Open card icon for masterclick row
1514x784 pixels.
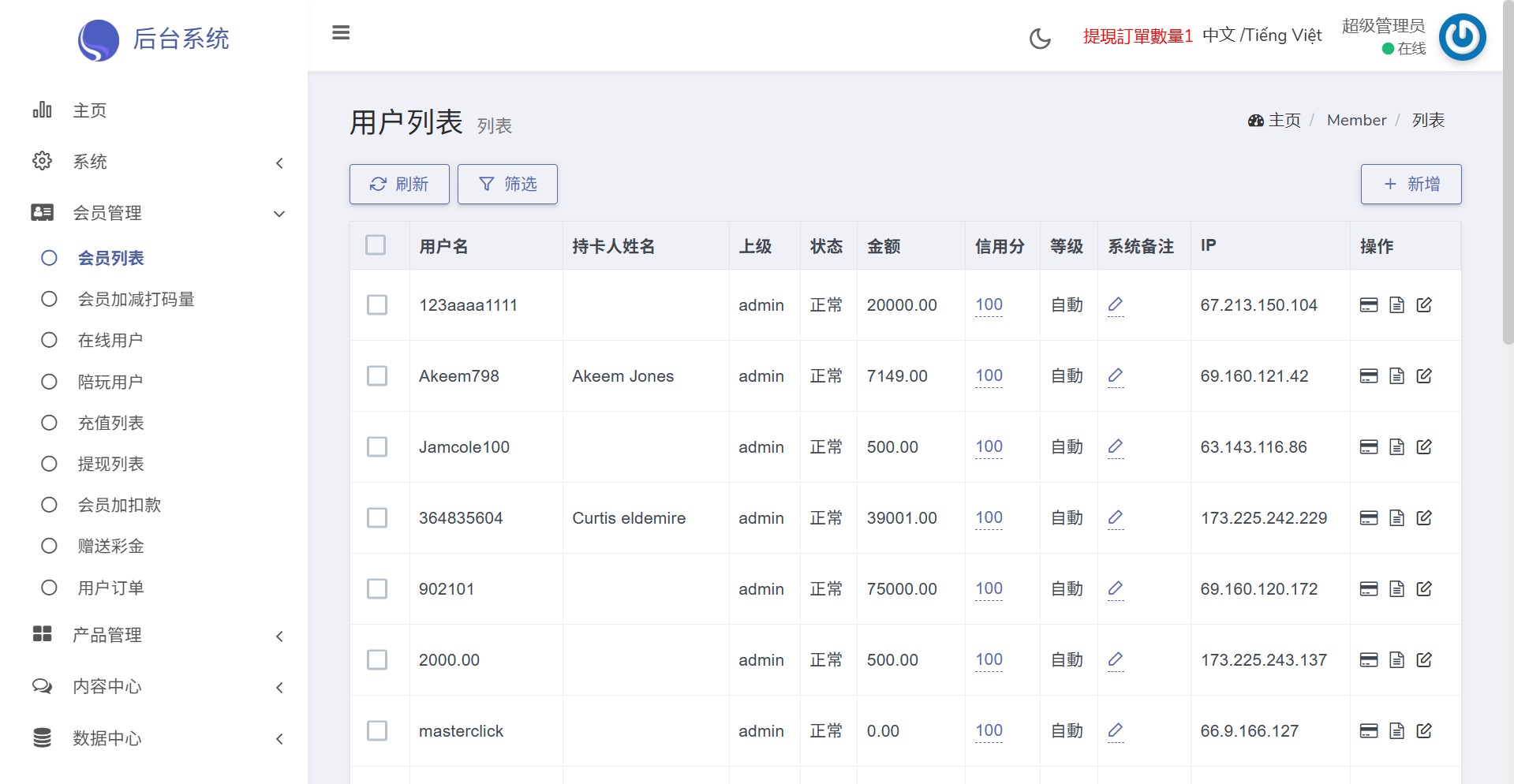[1369, 731]
